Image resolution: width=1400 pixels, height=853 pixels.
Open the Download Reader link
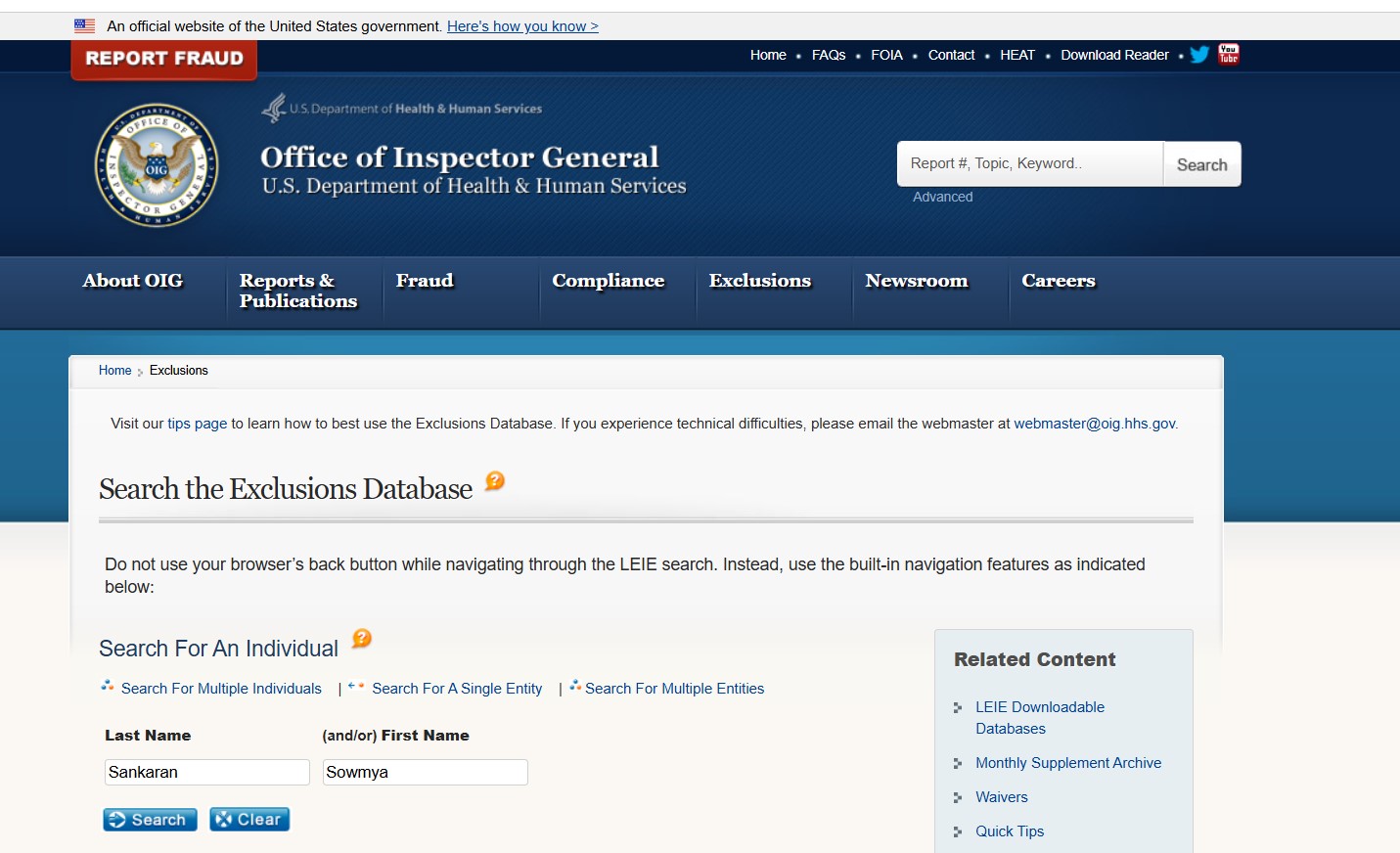tap(1115, 55)
